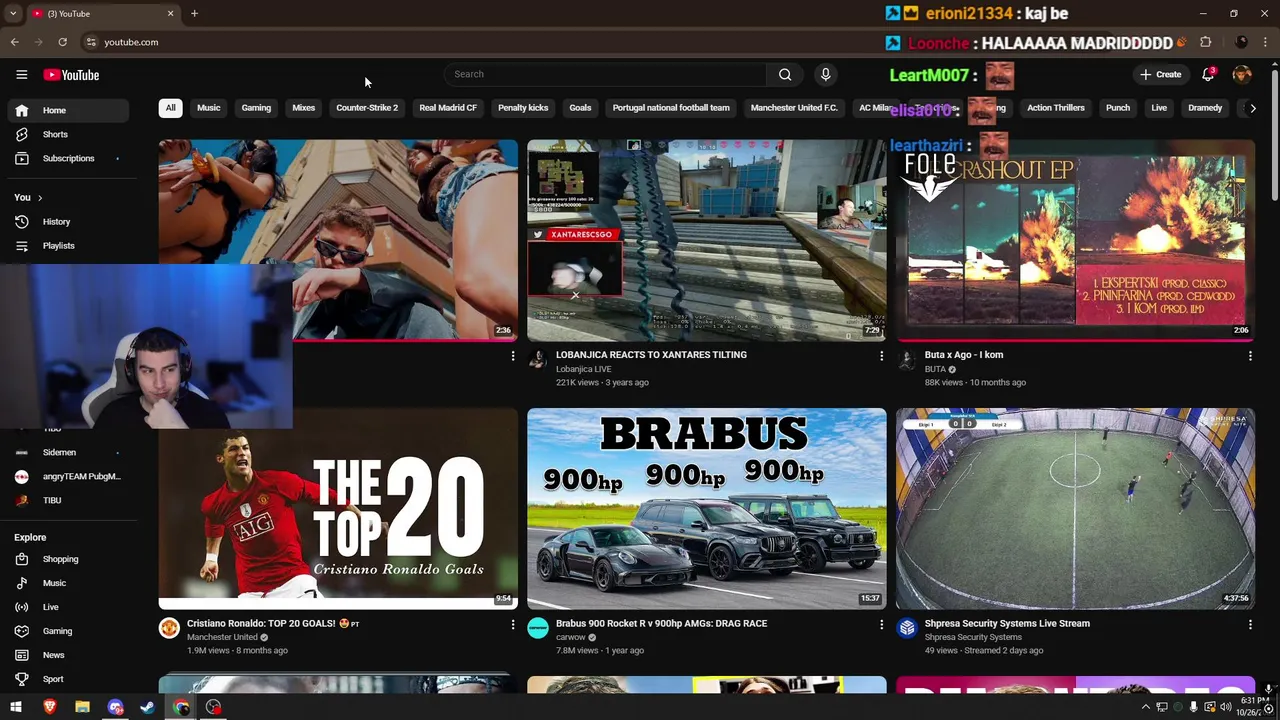The height and width of the screenshot is (720, 1280).
Task: Open the browser extensions puzzle icon
Action: (x=1205, y=42)
